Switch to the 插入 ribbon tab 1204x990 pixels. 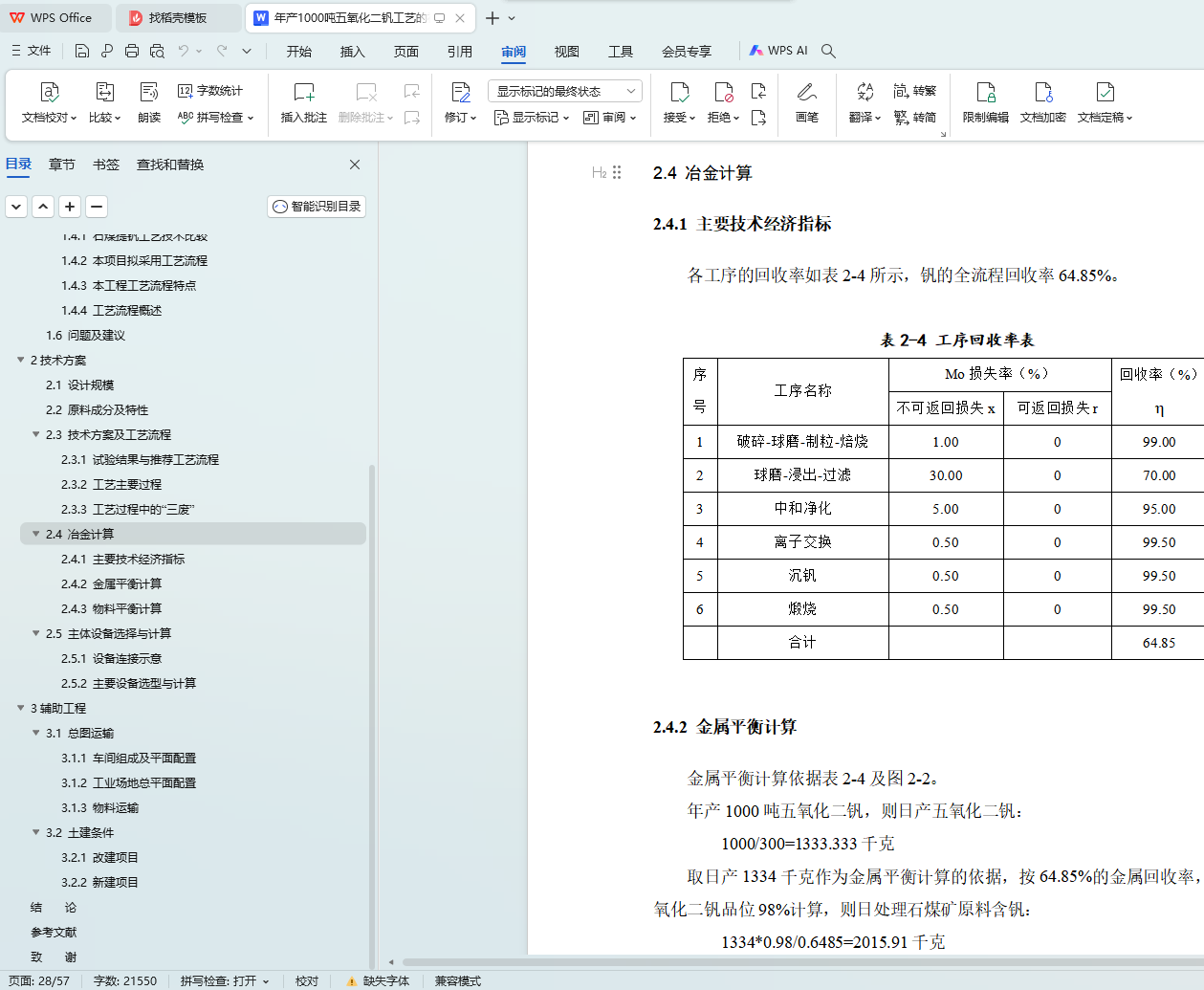pos(353,52)
